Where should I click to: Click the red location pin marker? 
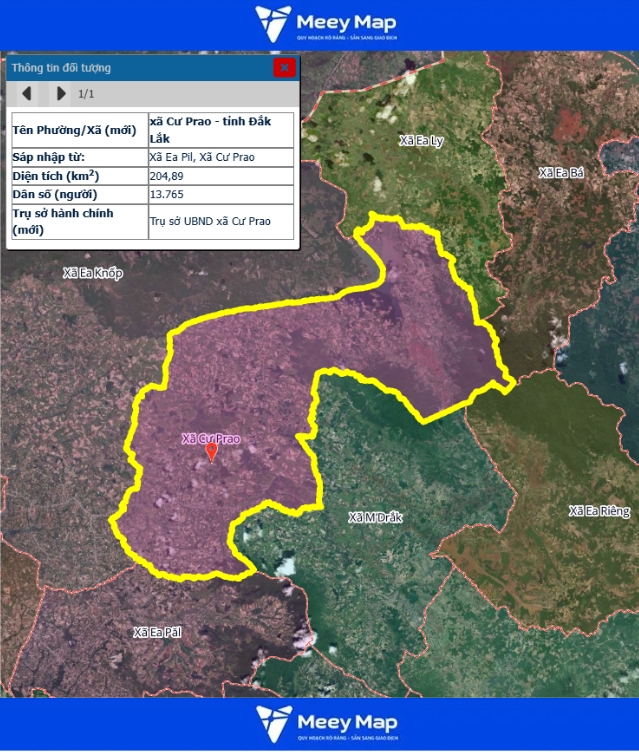point(211,453)
